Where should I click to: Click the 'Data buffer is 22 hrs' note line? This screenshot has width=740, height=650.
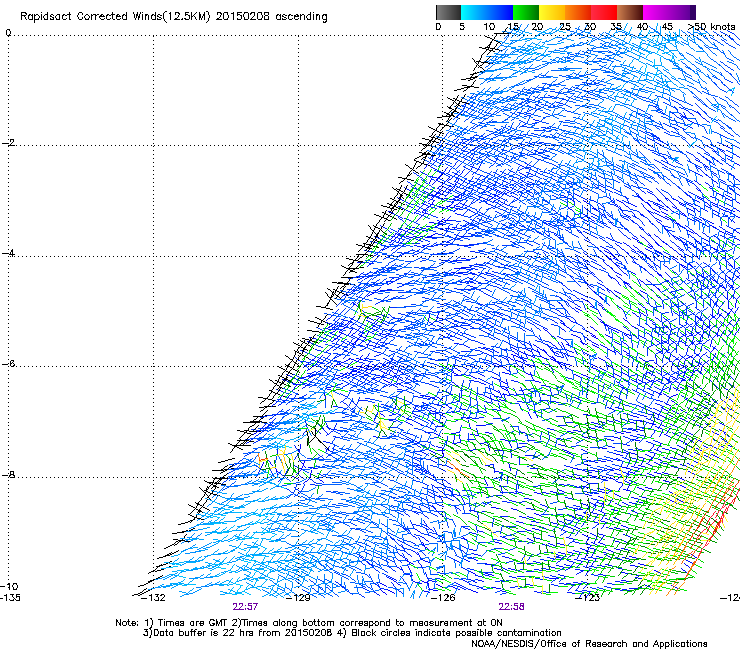352,633
